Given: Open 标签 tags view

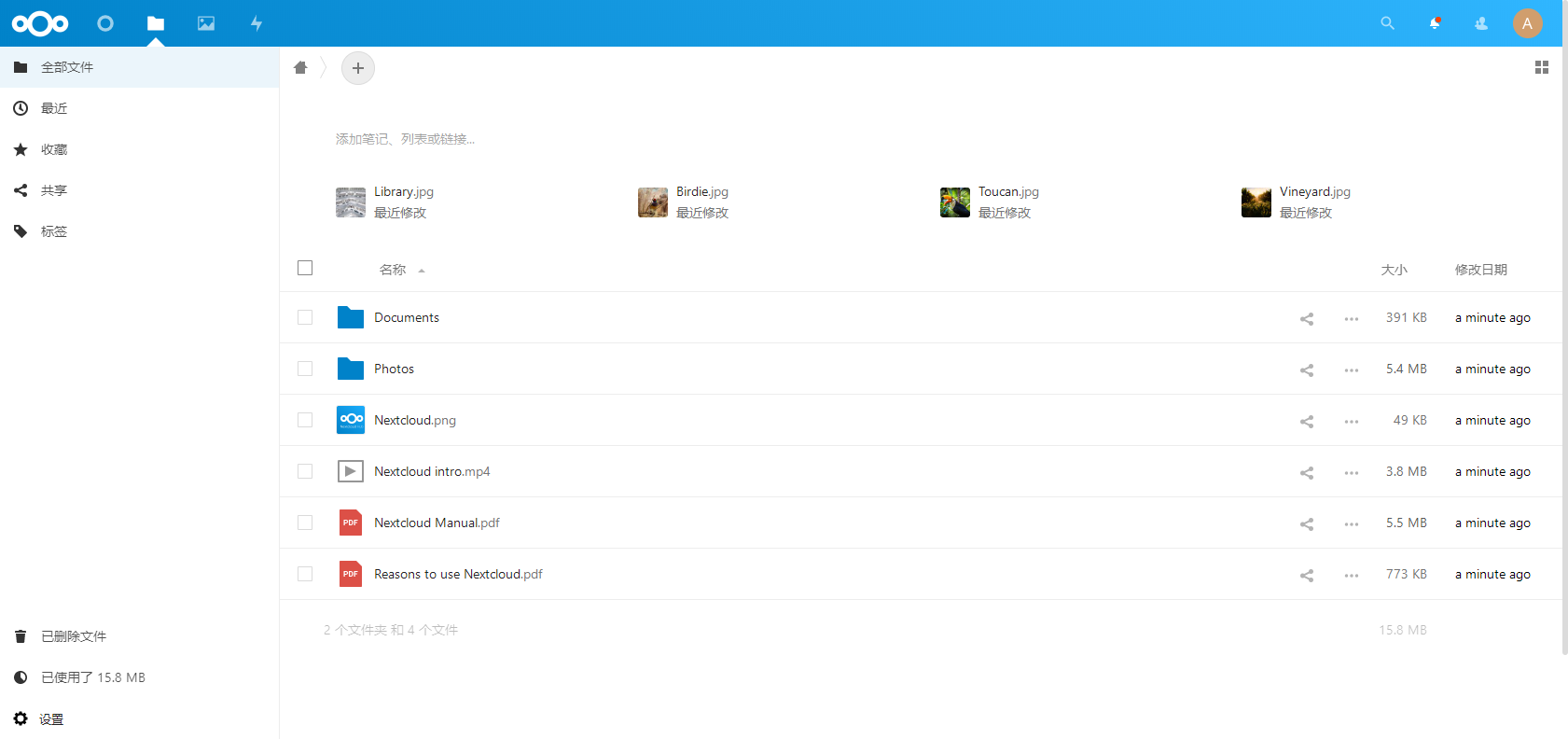Looking at the screenshot, I should (140, 231).
